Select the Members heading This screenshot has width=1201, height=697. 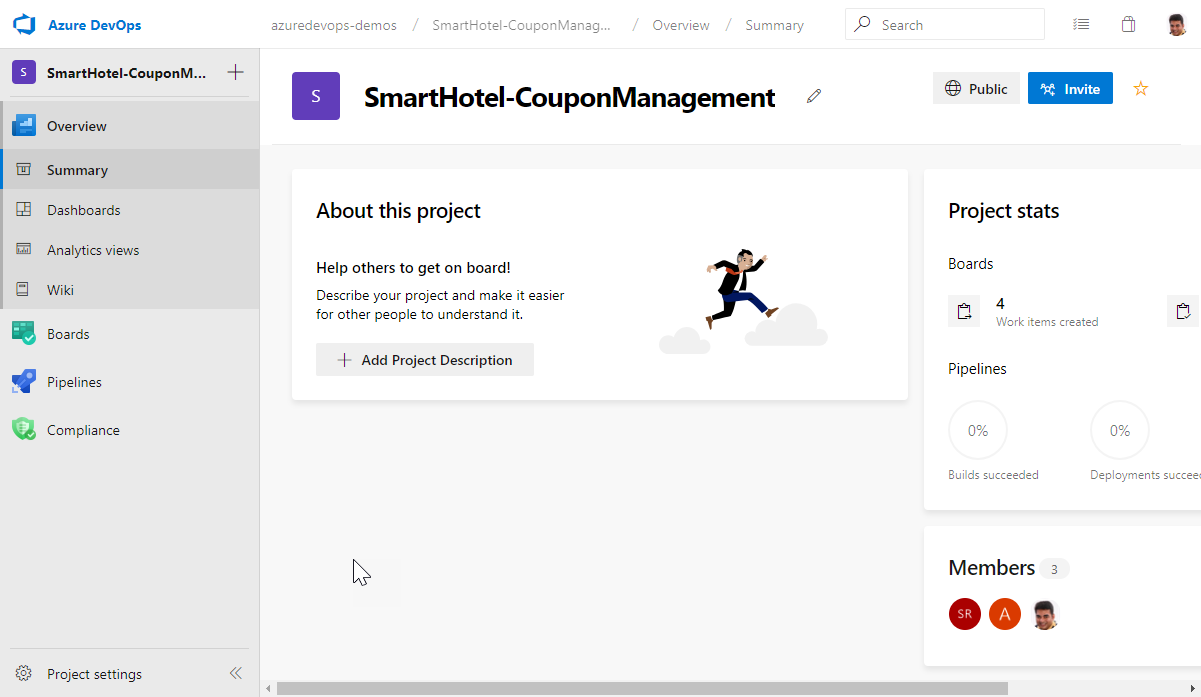pos(991,568)
